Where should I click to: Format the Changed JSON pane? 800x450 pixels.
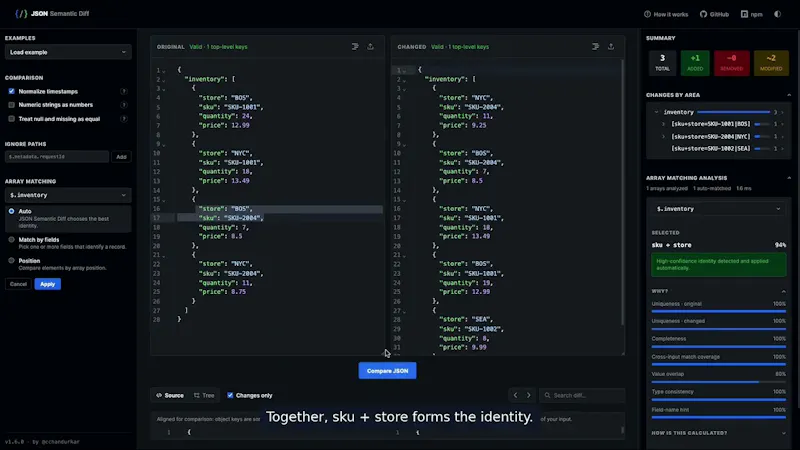595,46
